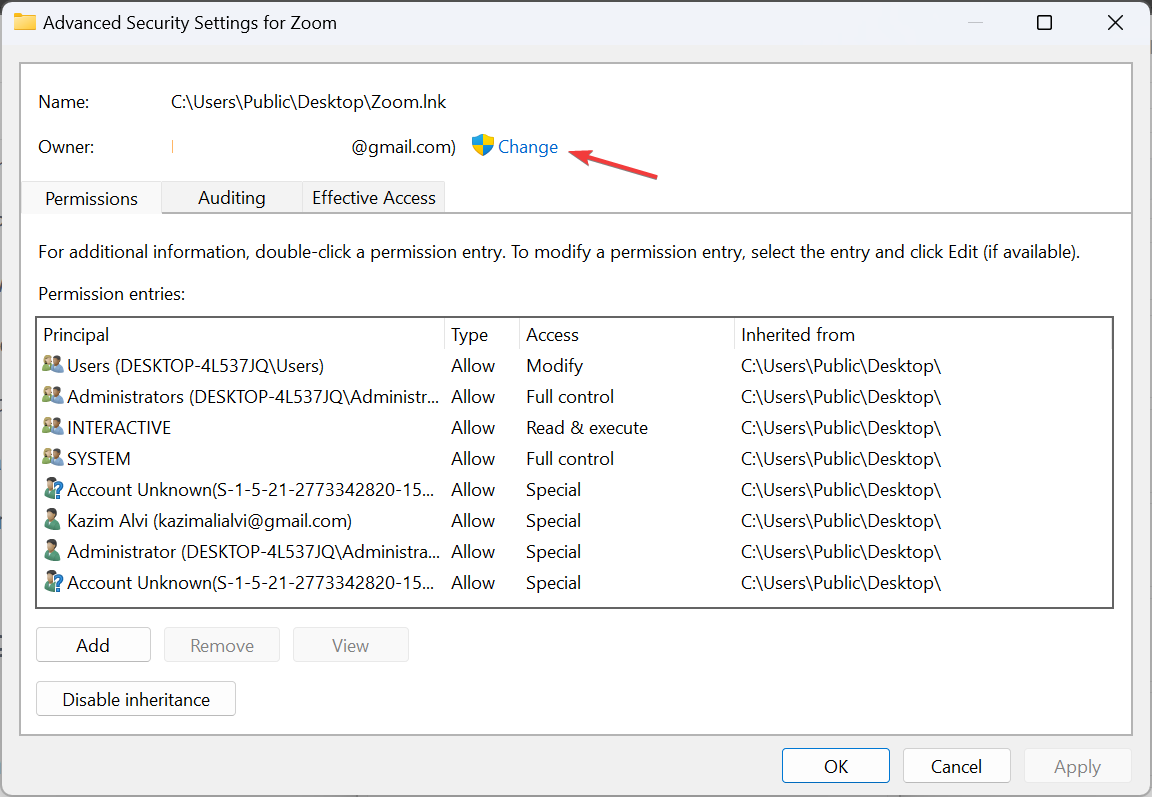1152x797 pixels.
Task: Click Modify access in Users row
Action: point(555,366)
